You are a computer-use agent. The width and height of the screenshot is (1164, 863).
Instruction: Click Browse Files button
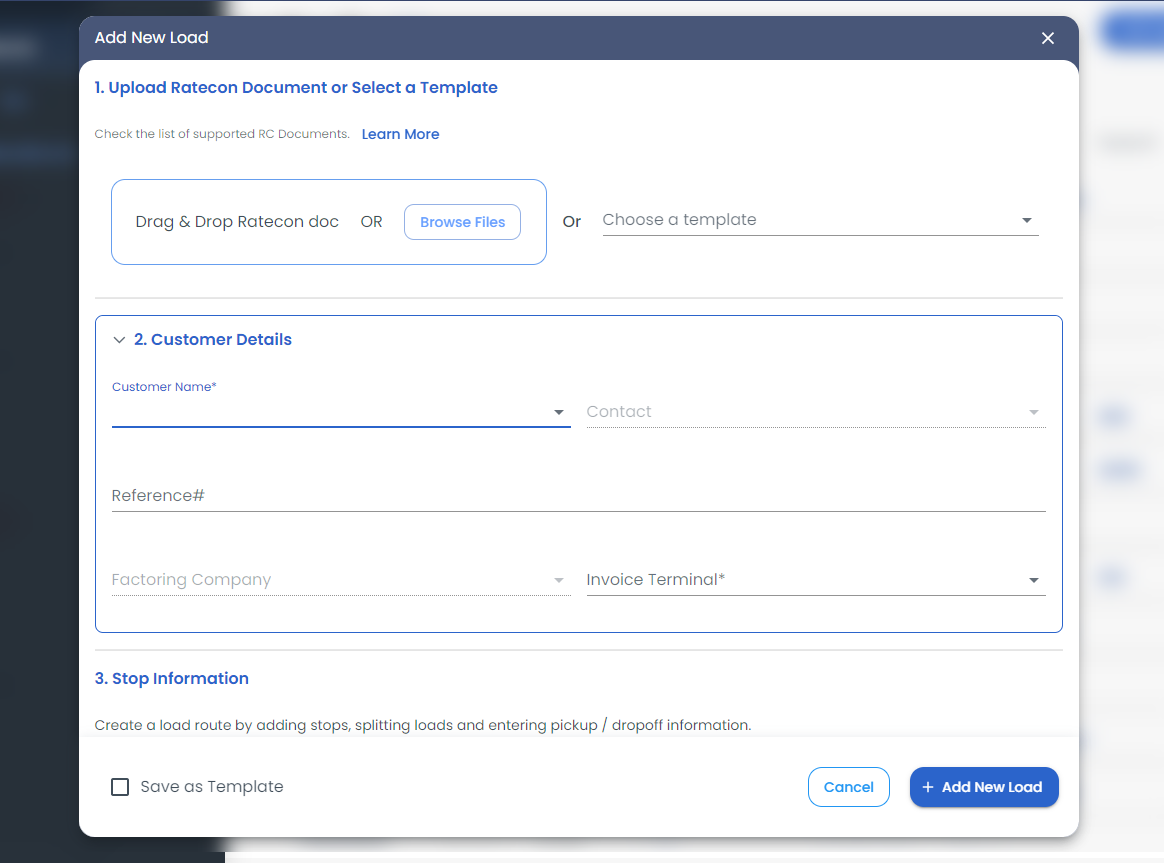tap(462, 222)
